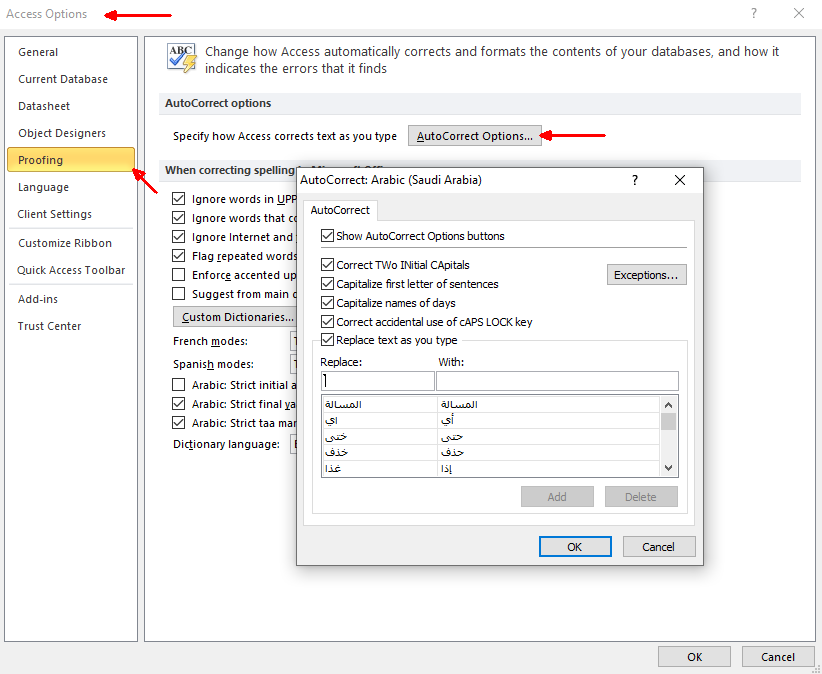The height and width of the screenshot is (674, 822).
Task: Open the Exceptions... dialog
Action: coord(646,275)
